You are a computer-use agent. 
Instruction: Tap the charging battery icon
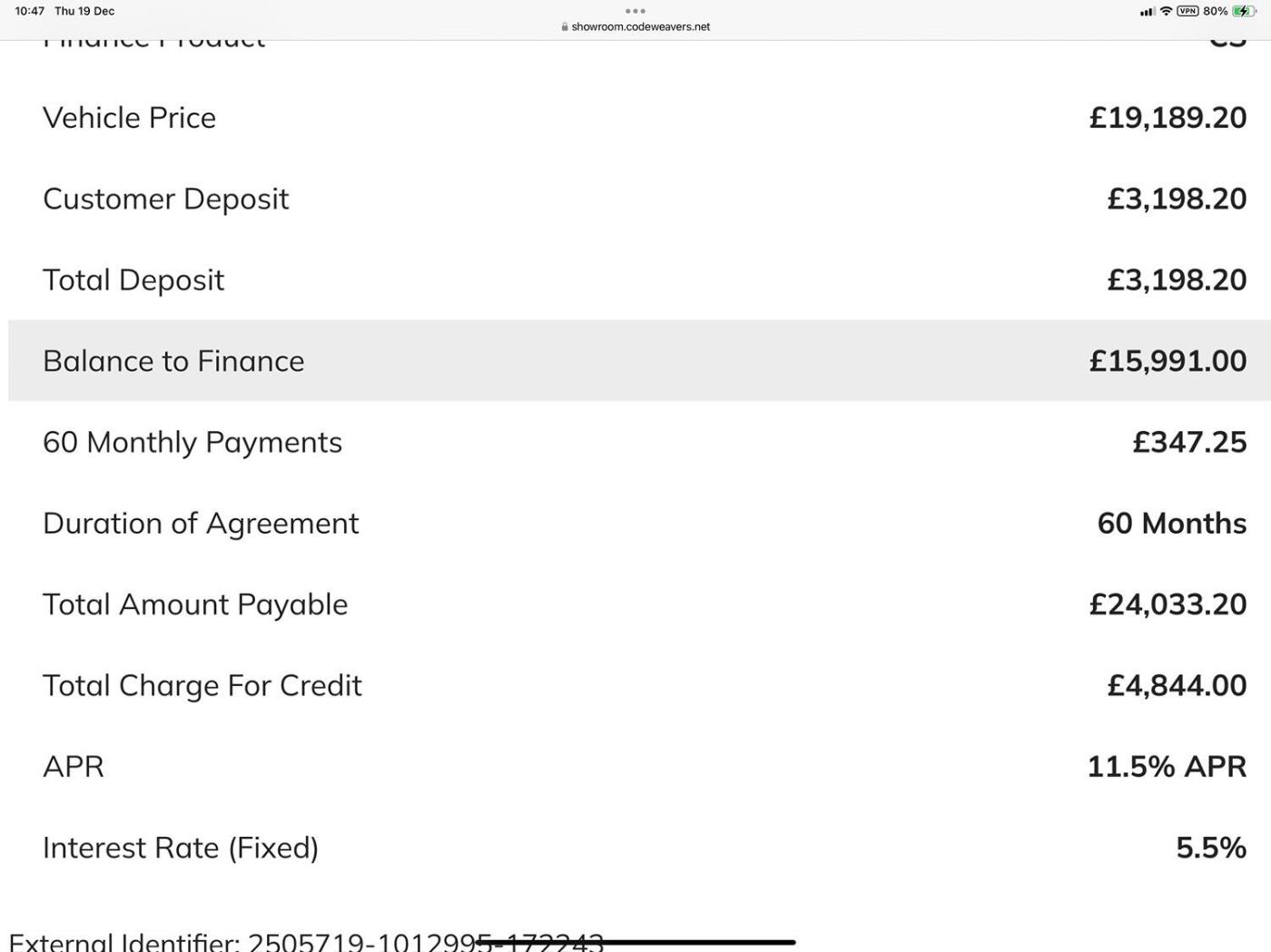click(x=1244, y=12)
